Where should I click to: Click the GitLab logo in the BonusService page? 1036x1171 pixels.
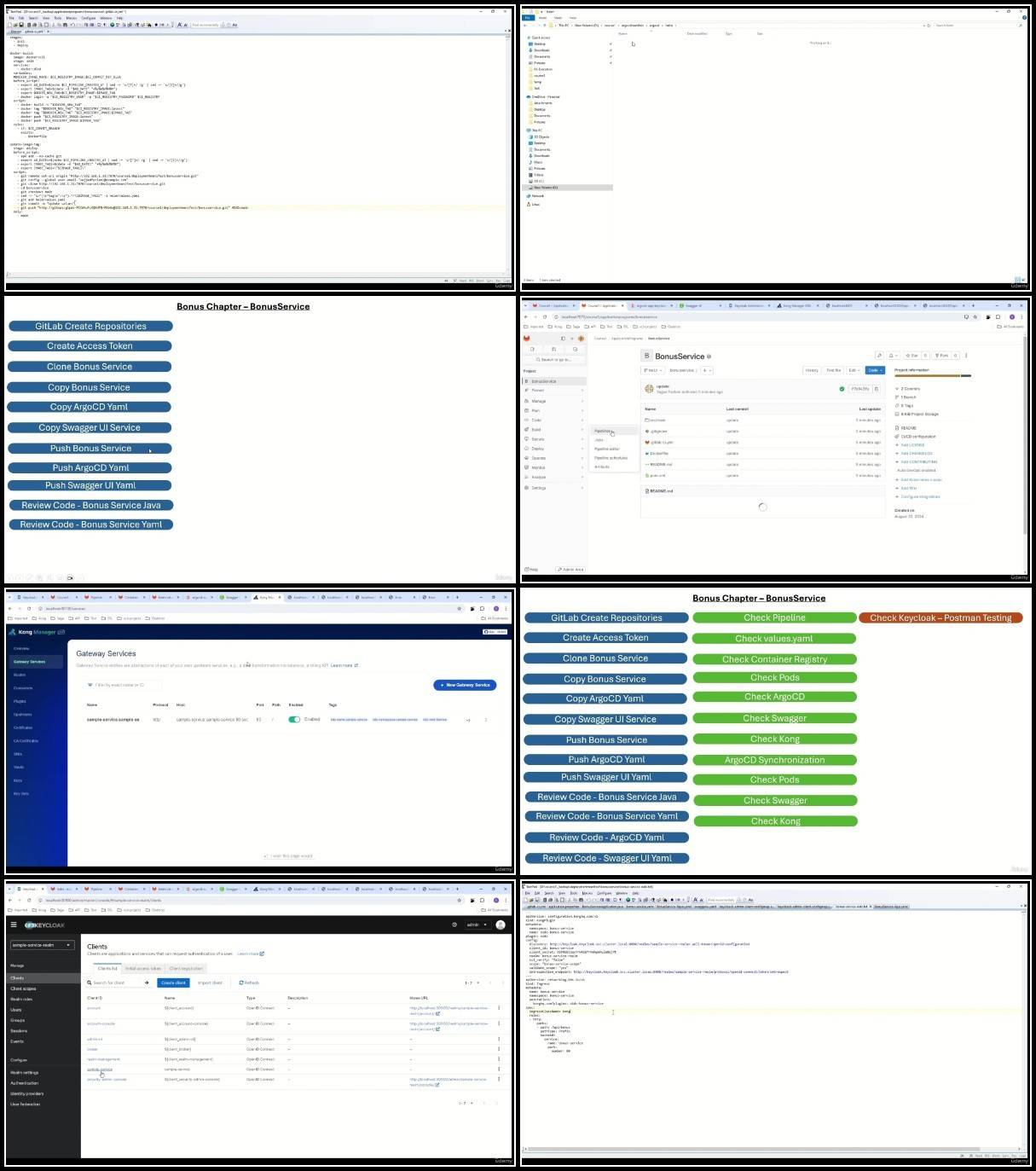527,339
